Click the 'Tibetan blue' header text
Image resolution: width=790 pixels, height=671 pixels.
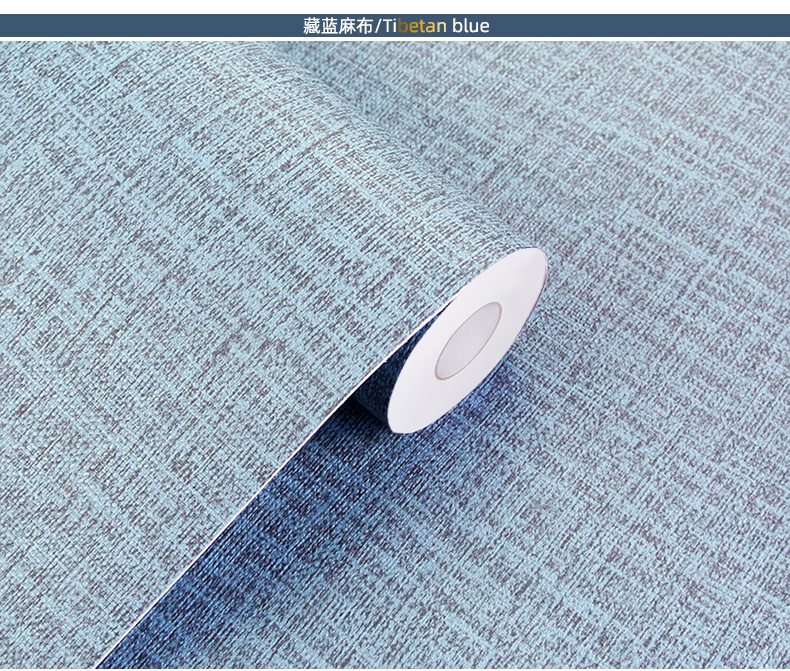click(x=437, y=26)
